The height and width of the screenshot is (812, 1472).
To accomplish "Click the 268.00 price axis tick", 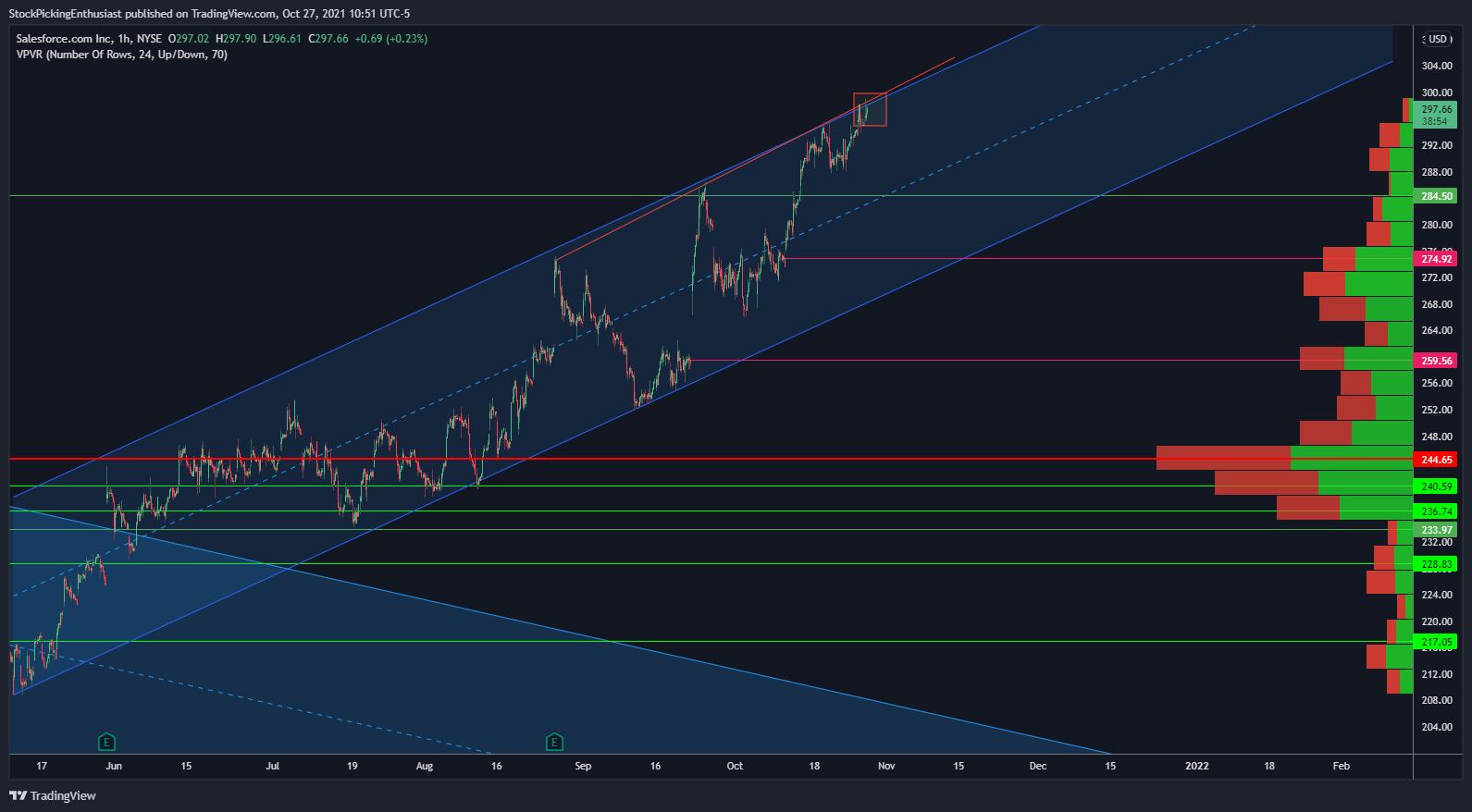I will 1437,304.
